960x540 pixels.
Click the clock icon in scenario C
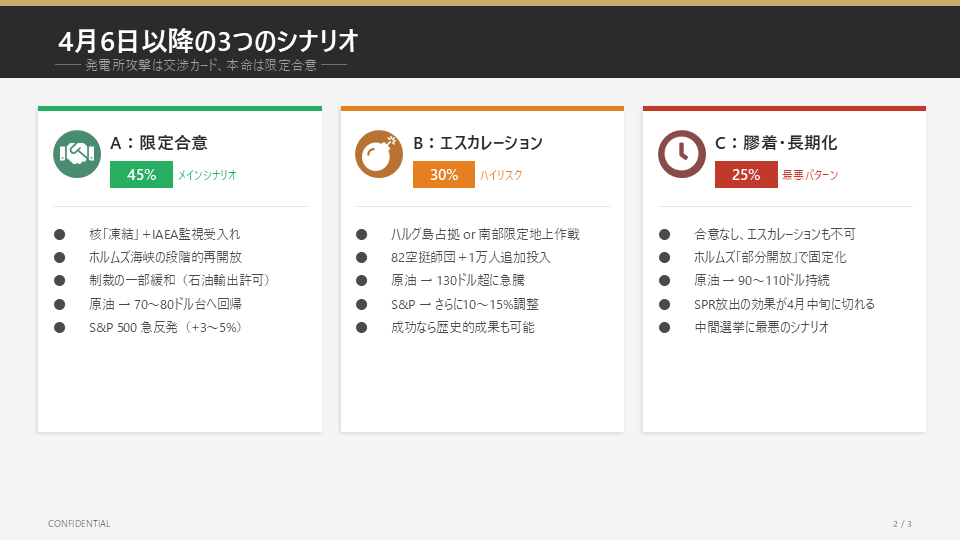point(681,155)
